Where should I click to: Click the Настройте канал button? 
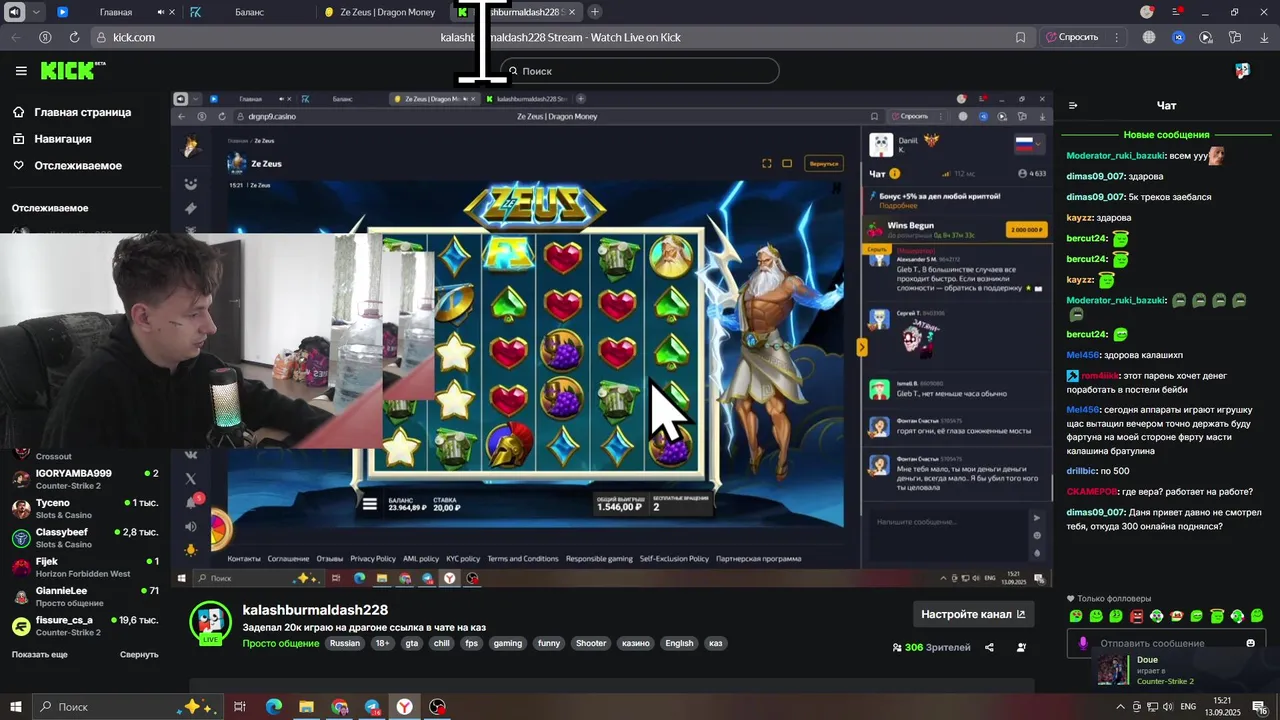pos(973,614)
